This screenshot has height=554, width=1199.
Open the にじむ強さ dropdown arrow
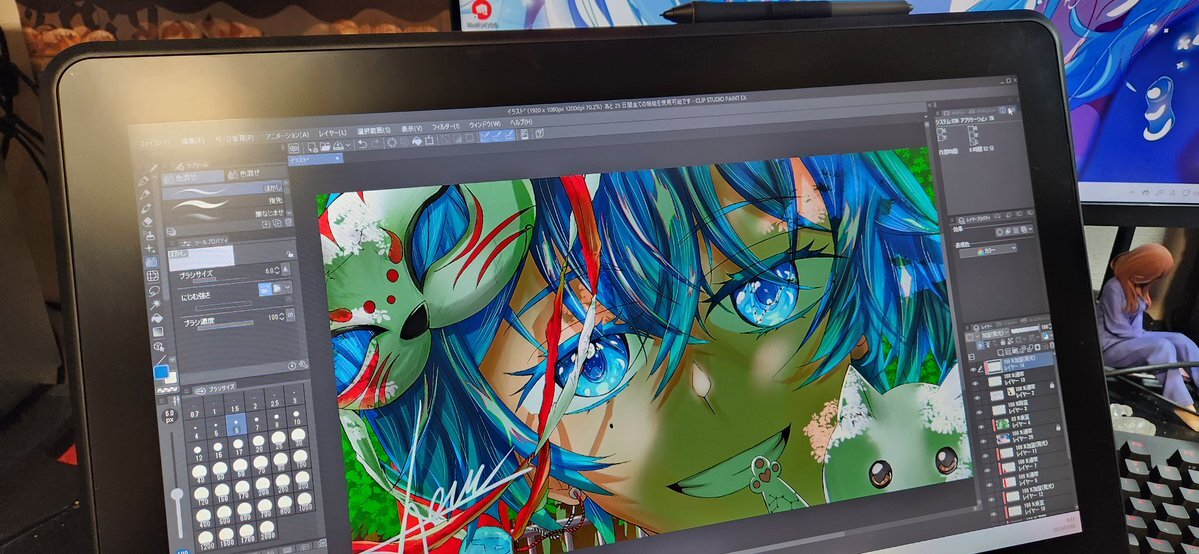click(288, 288)
